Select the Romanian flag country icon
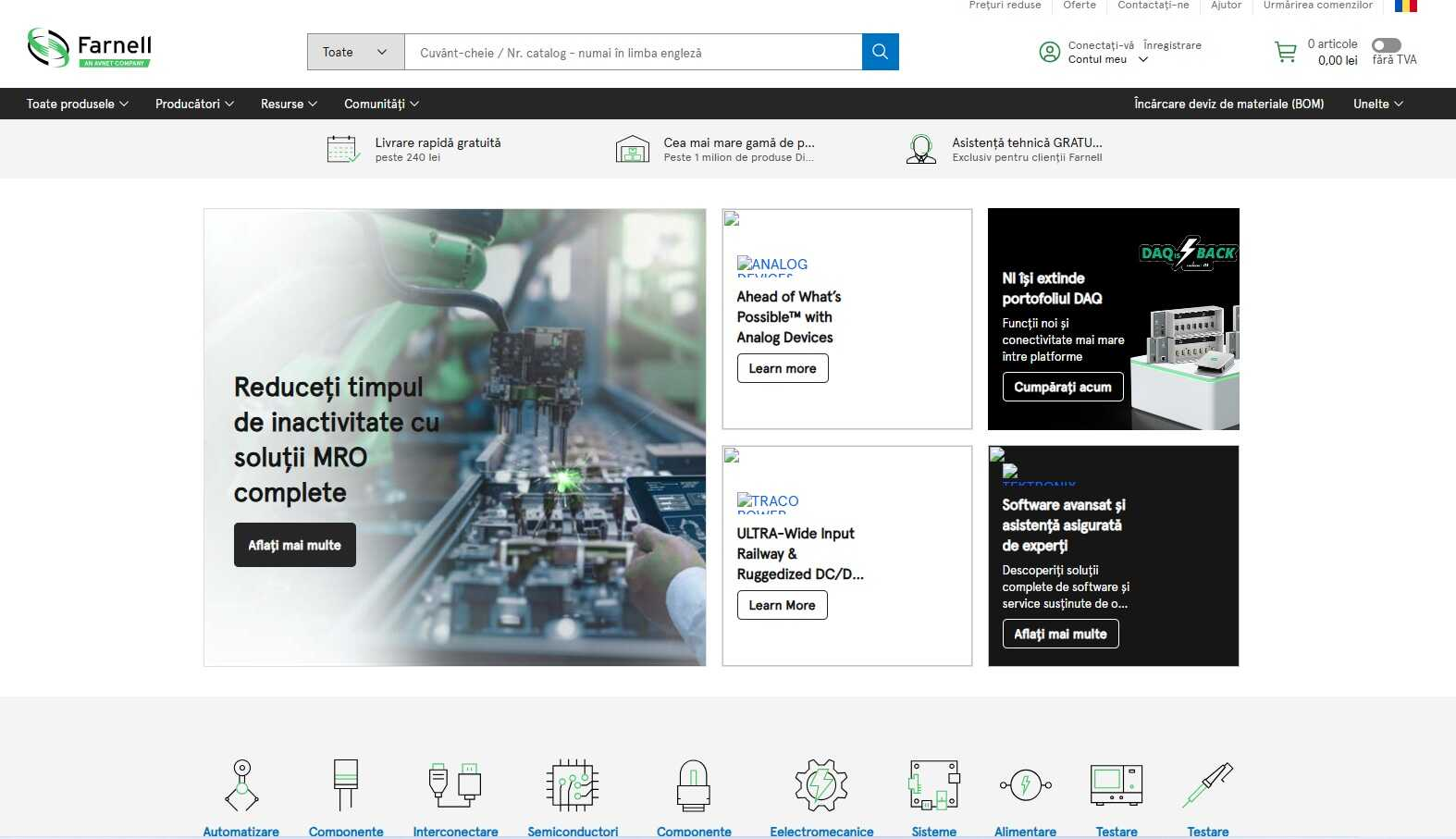This screenshot has width=1456, height=839. point(1405,6)
